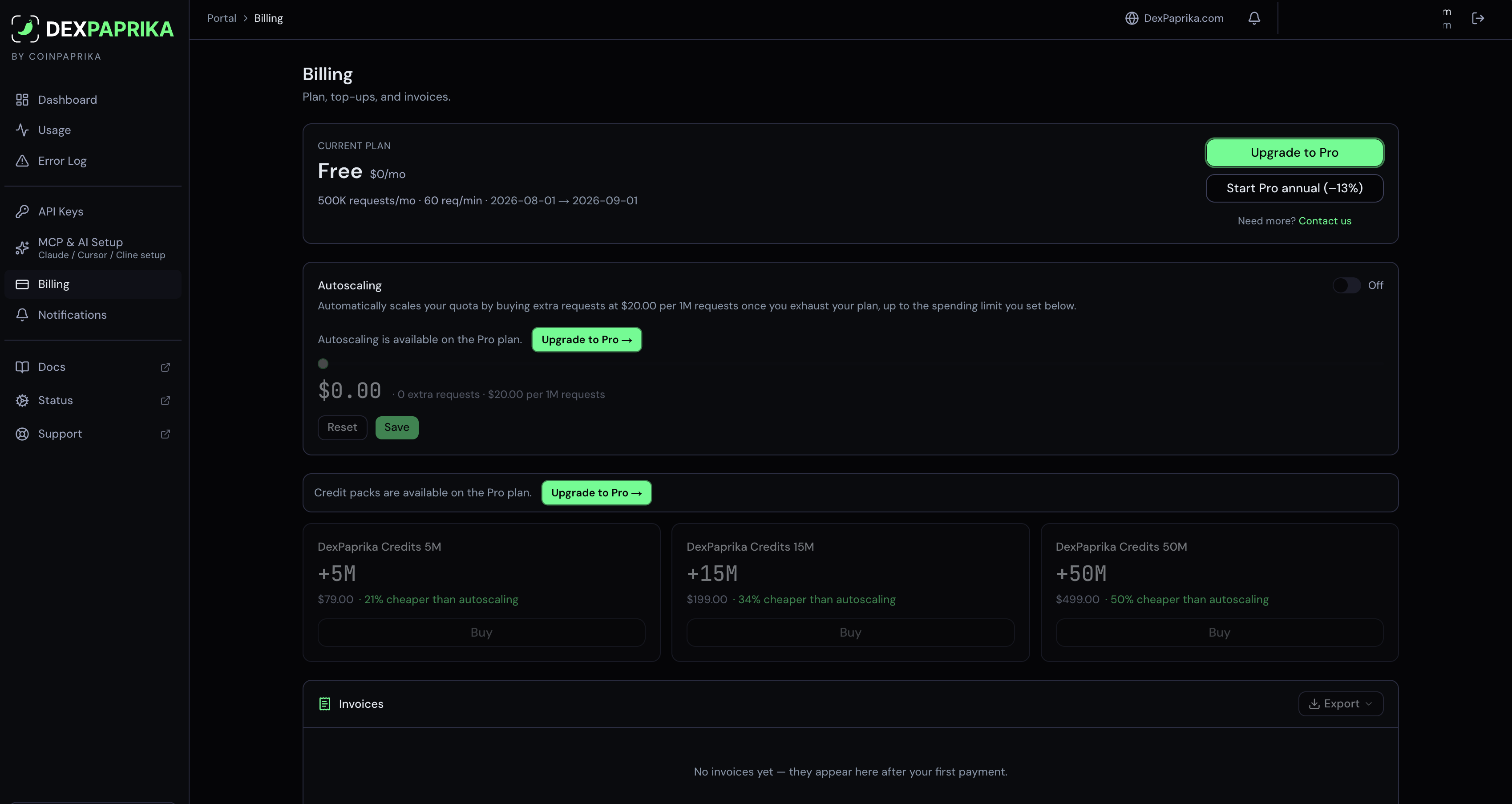Click the Error Log warning triangle icon
Screen dimensions: 1512x804
click(x=22, y=161)
